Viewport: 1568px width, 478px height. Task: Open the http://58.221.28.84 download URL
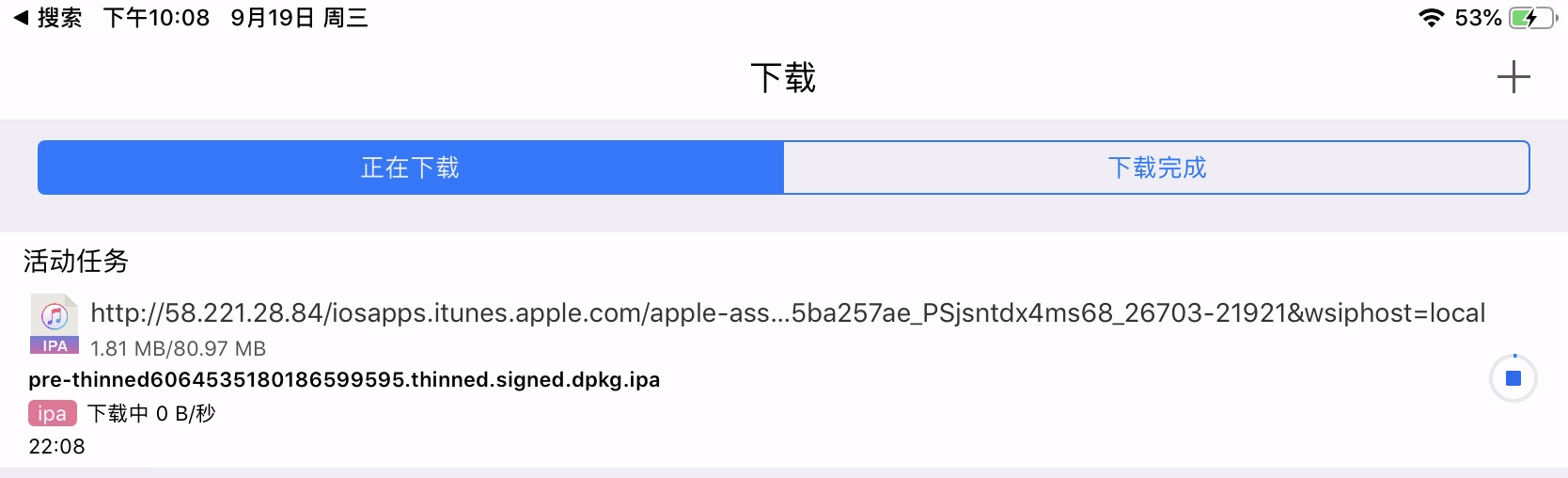point(787,312)
